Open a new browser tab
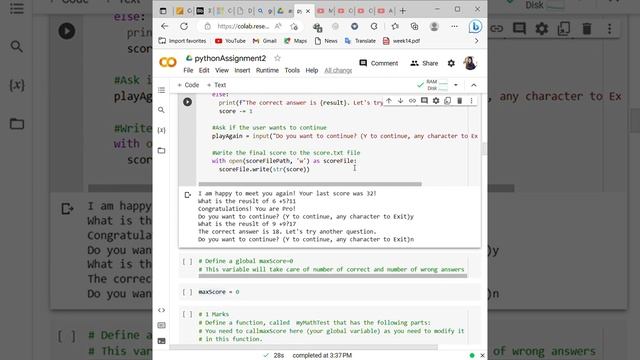 point(403,11)
